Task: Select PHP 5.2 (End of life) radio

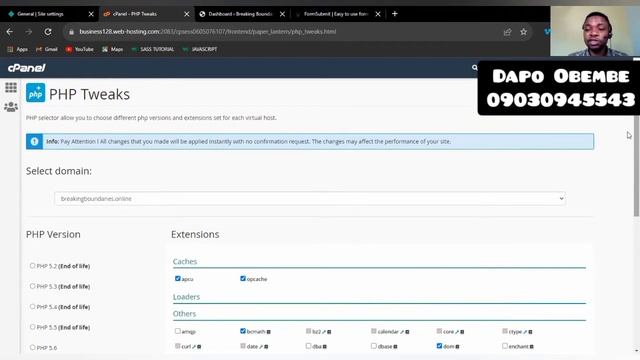Action: pos(32,266)
